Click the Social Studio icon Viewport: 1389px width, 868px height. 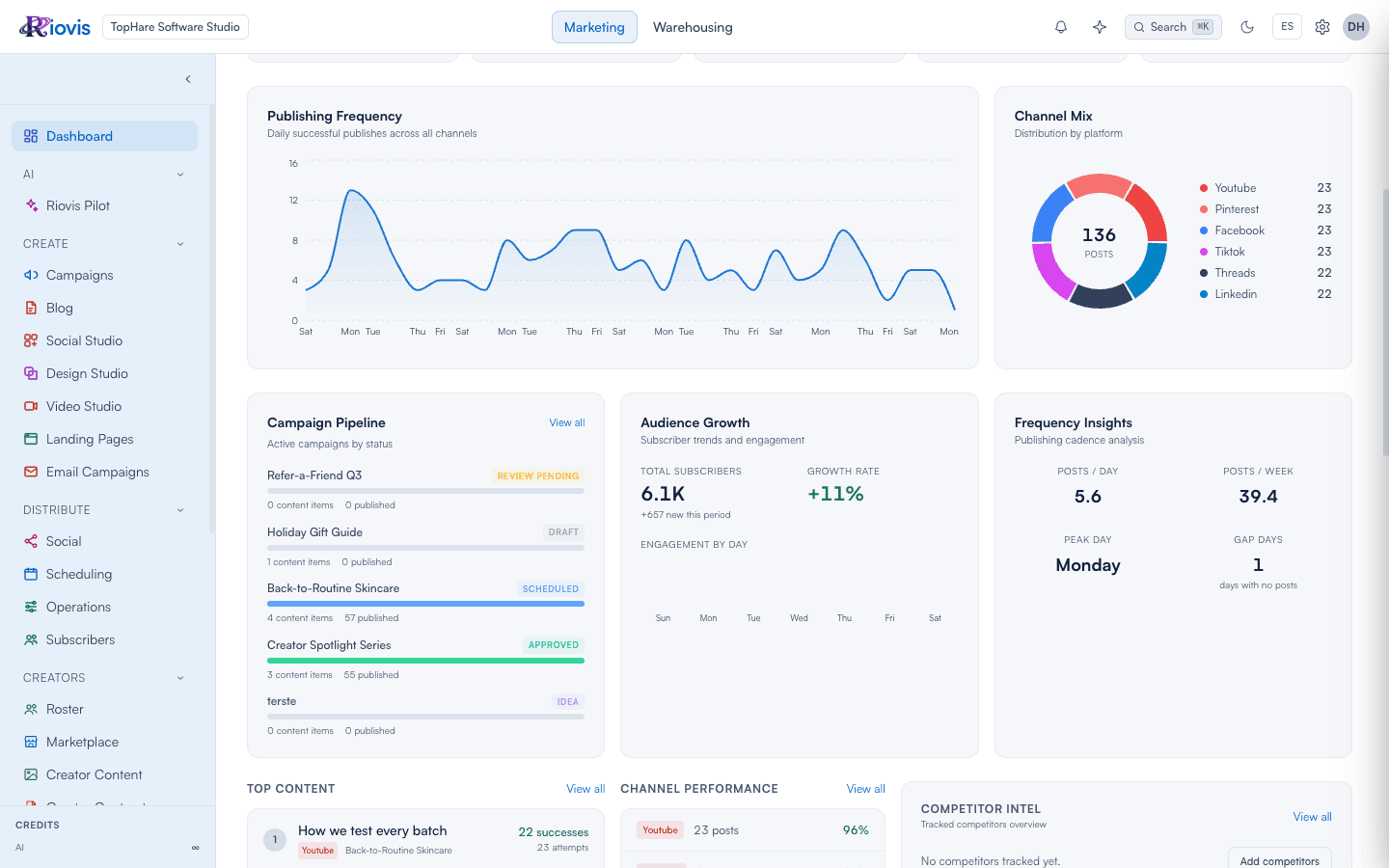pos(31,340)
